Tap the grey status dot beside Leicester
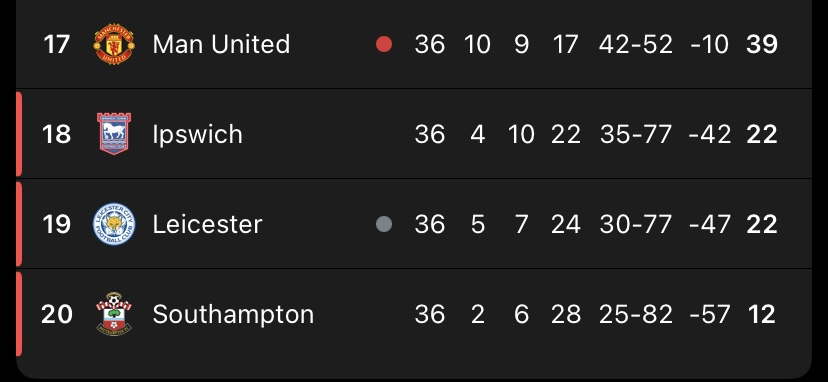 click(384, 224)
